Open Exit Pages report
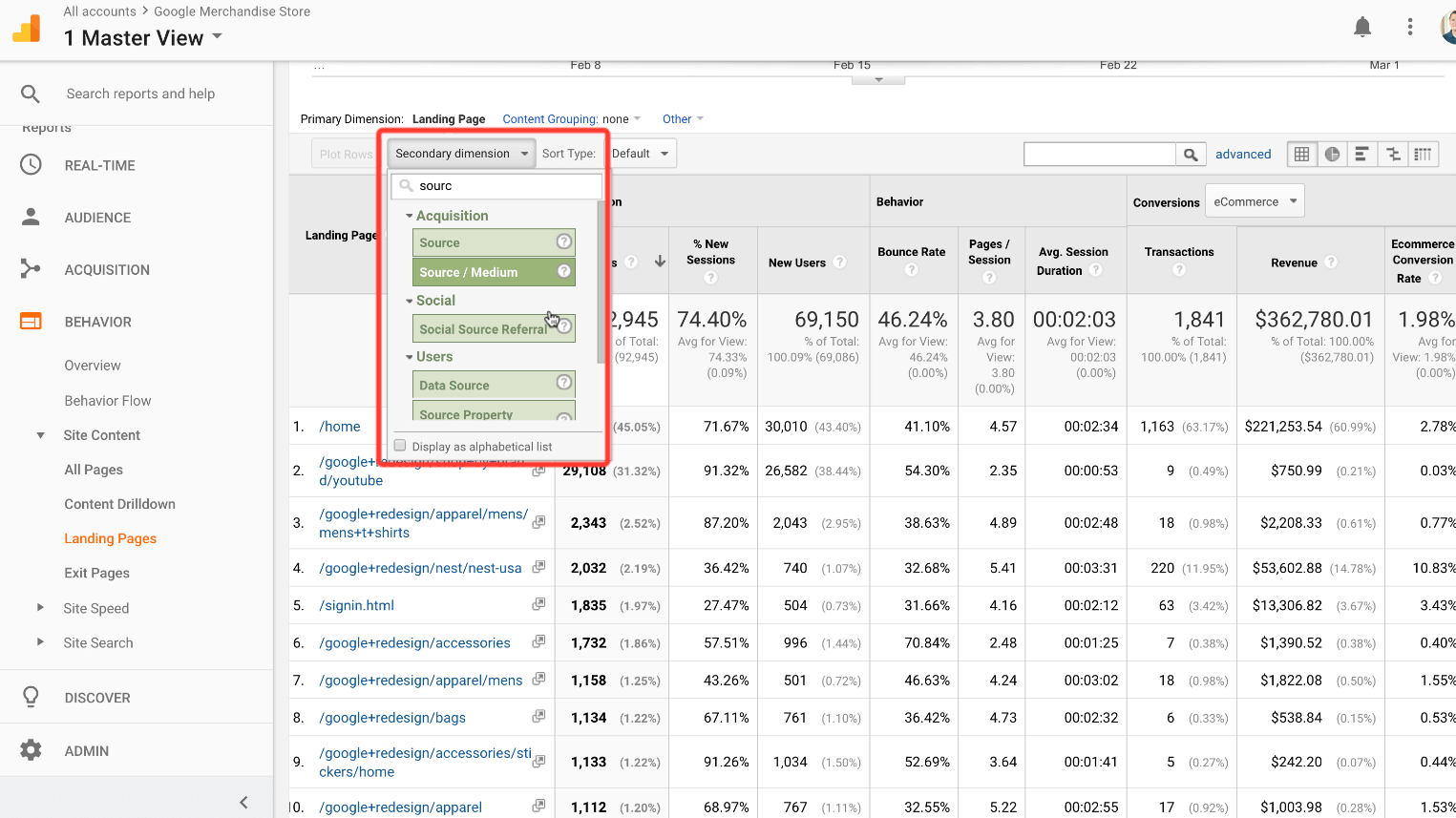Screen dimensions: 1456x818 [x=96, y=573]
